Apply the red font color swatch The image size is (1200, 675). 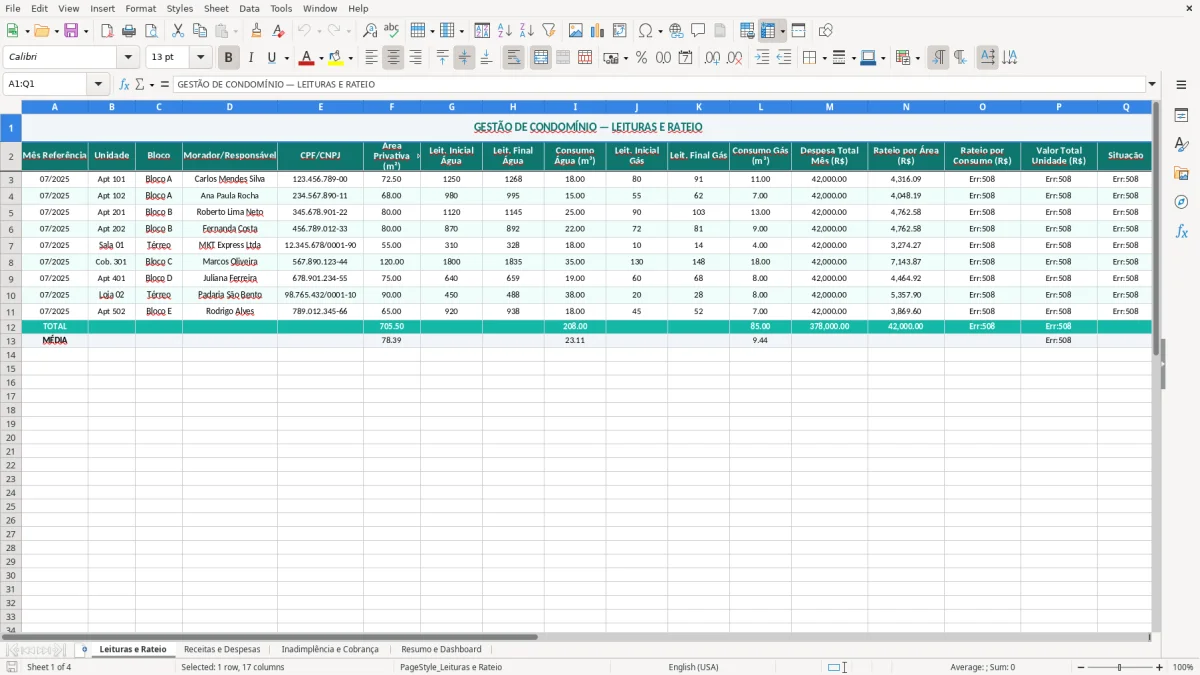(307, 58)
